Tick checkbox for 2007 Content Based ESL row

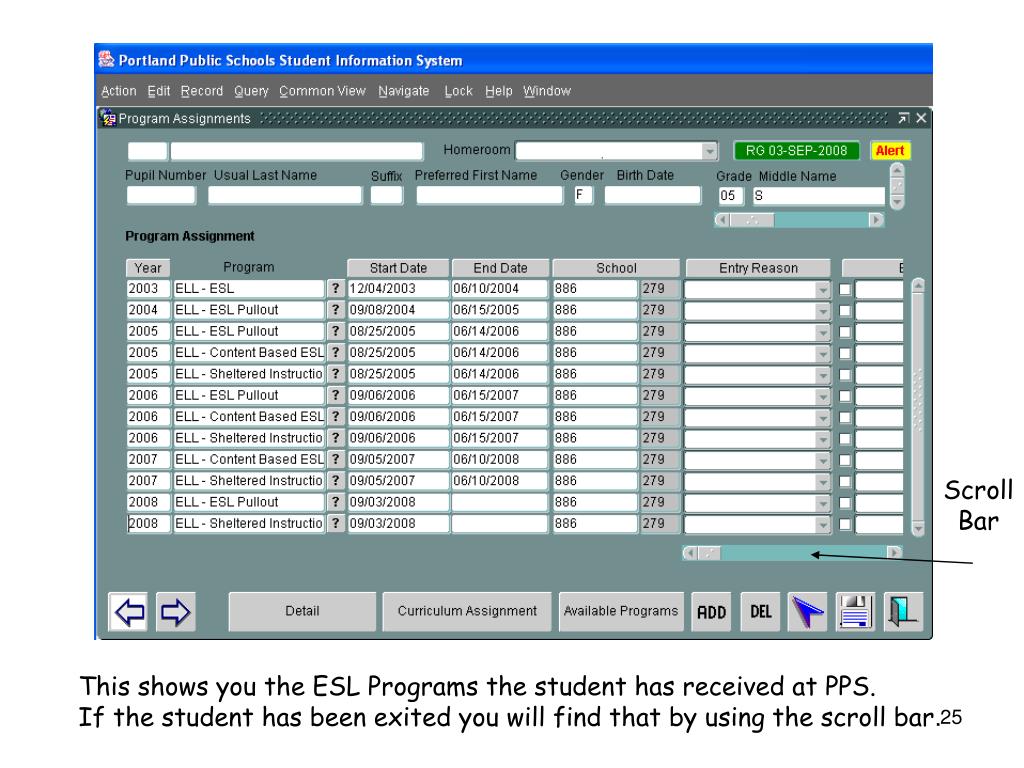[845, 460]
